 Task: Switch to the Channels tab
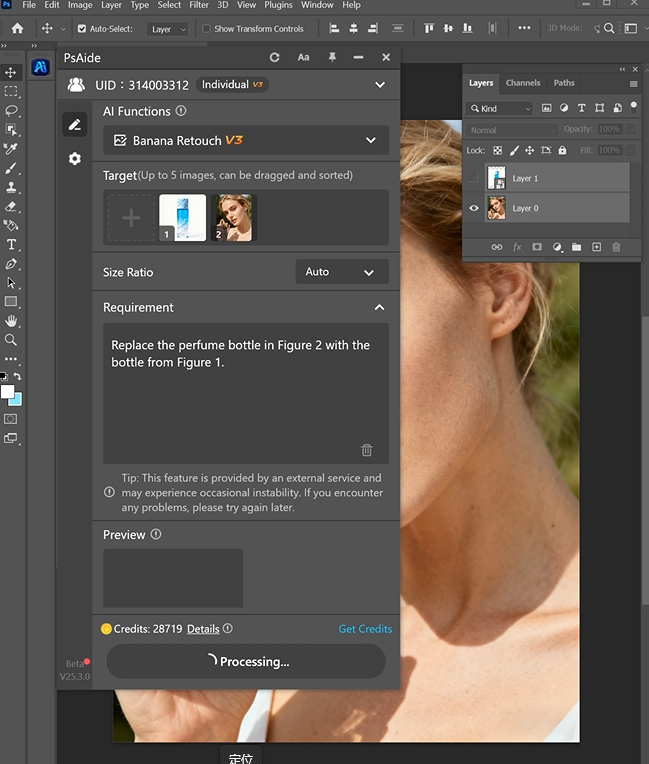coord(523,83)
